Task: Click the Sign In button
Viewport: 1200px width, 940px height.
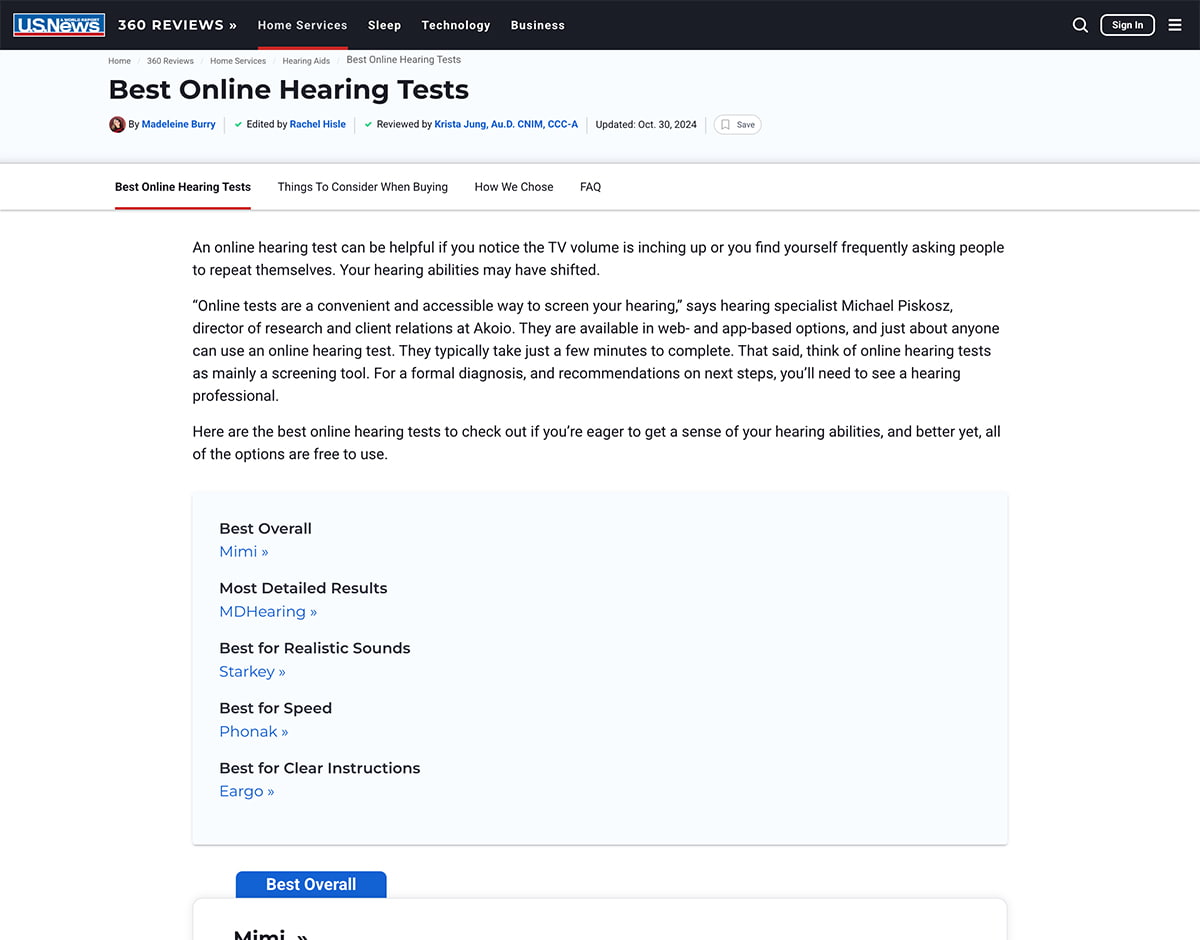Action: [x=1127, y=25]
